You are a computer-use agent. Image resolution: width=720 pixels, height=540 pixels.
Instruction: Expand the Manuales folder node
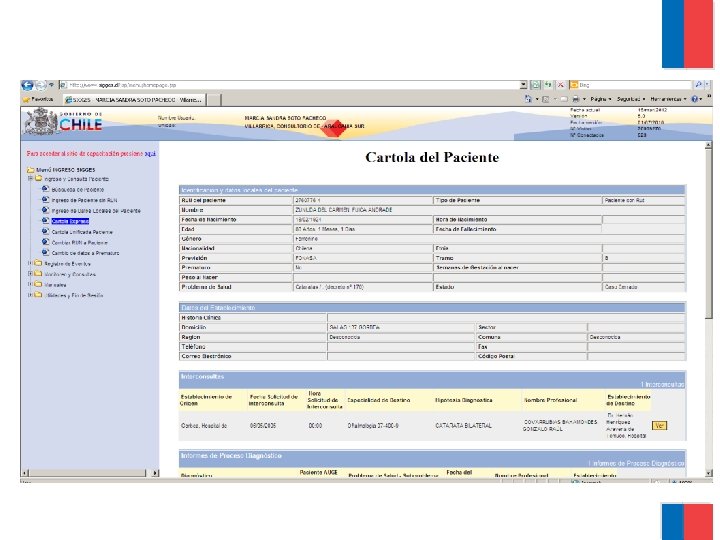(30, 284)
